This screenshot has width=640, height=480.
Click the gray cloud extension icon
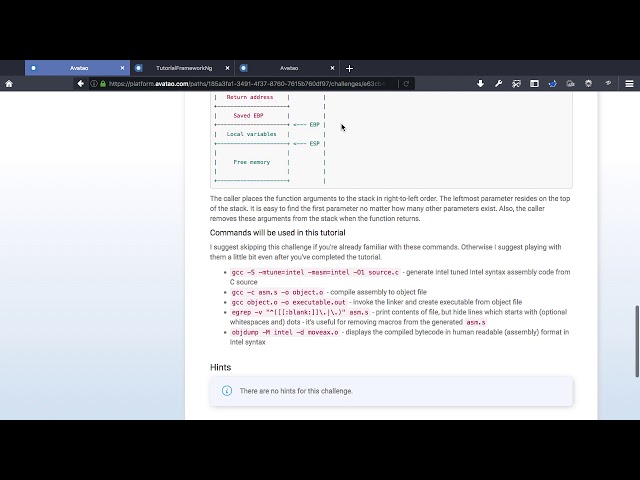(570, 84)
